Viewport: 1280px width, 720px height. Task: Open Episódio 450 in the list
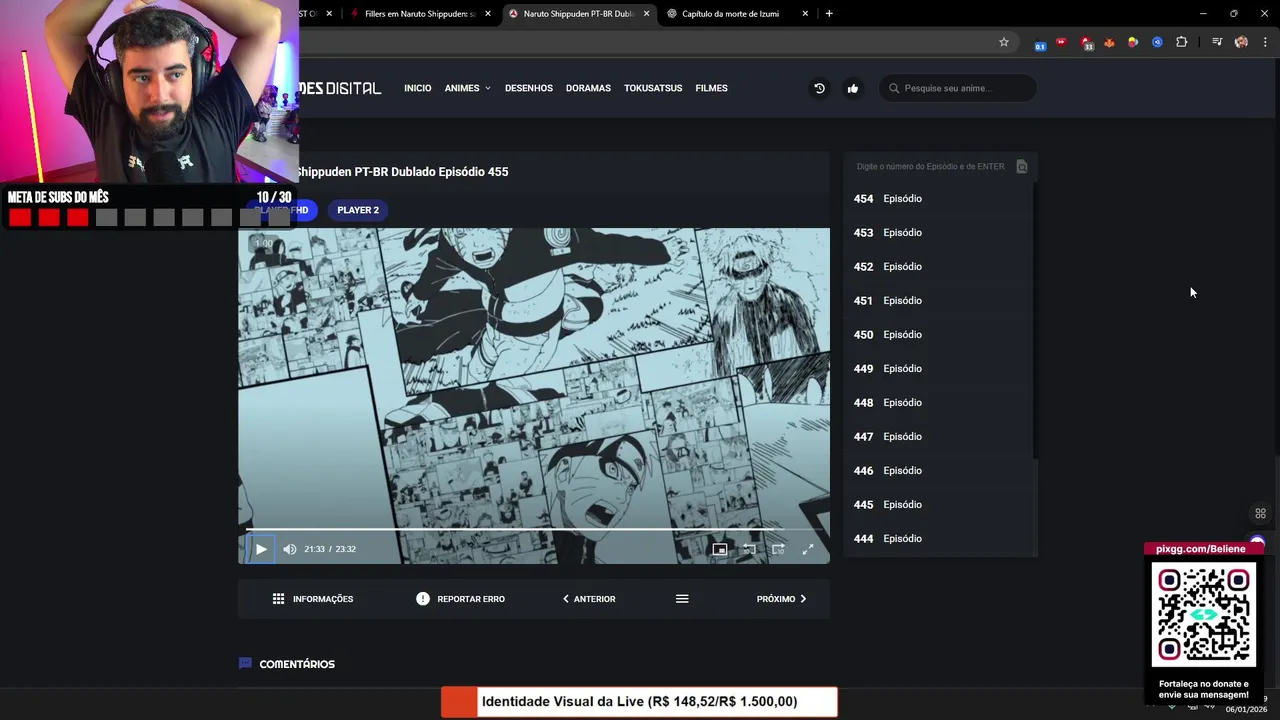pyautogui.click(x=938, y=335)
